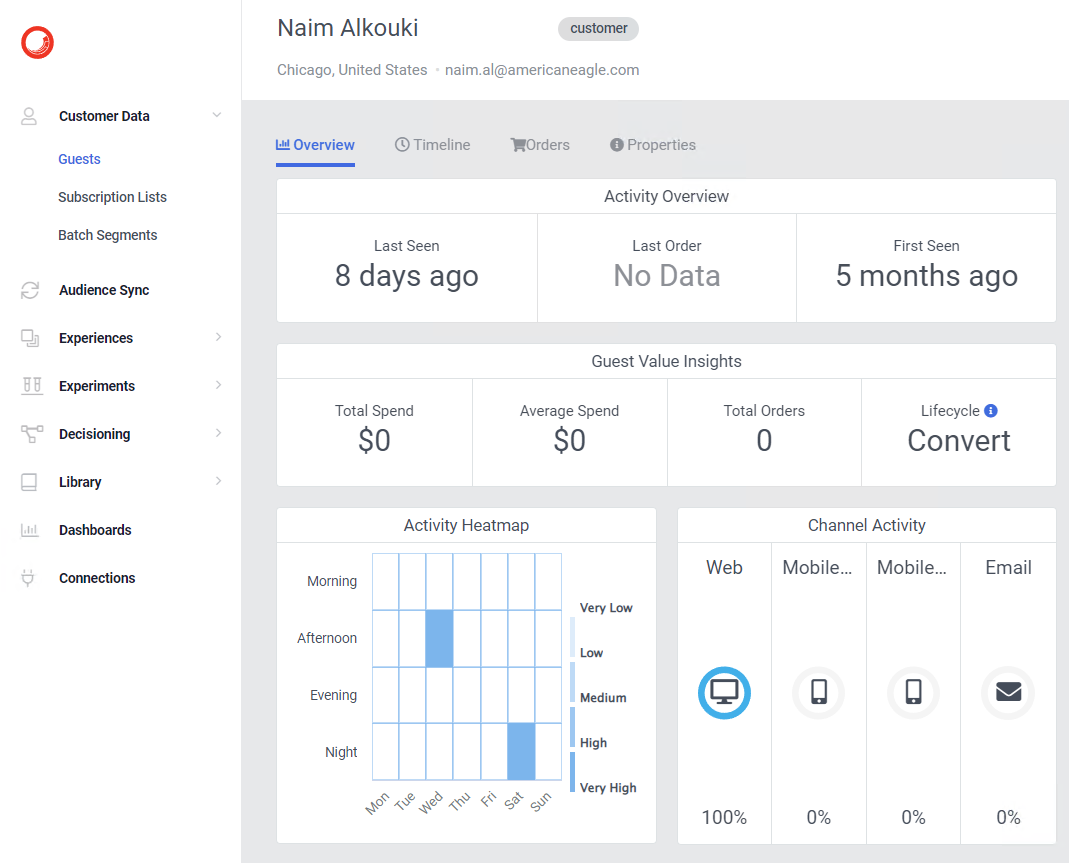Click the Customer Data person icon
The width and height of the screenshot is (1069, 863).
coord(29,116)
